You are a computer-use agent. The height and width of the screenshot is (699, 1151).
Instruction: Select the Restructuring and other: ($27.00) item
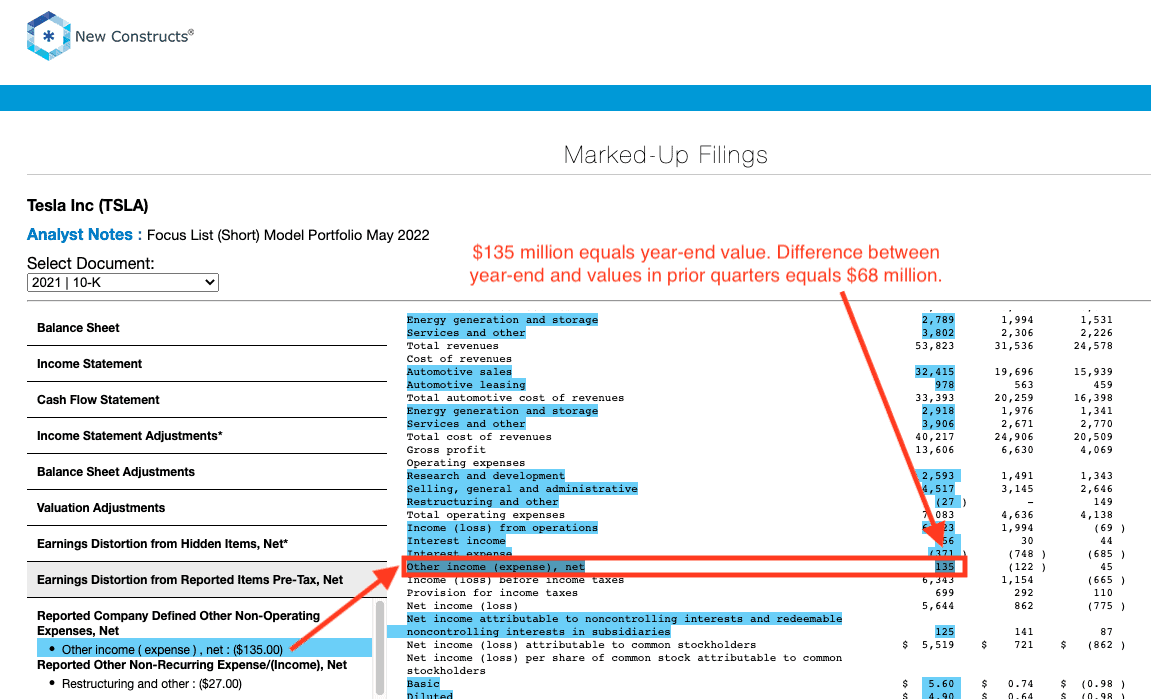coord(151,684)
